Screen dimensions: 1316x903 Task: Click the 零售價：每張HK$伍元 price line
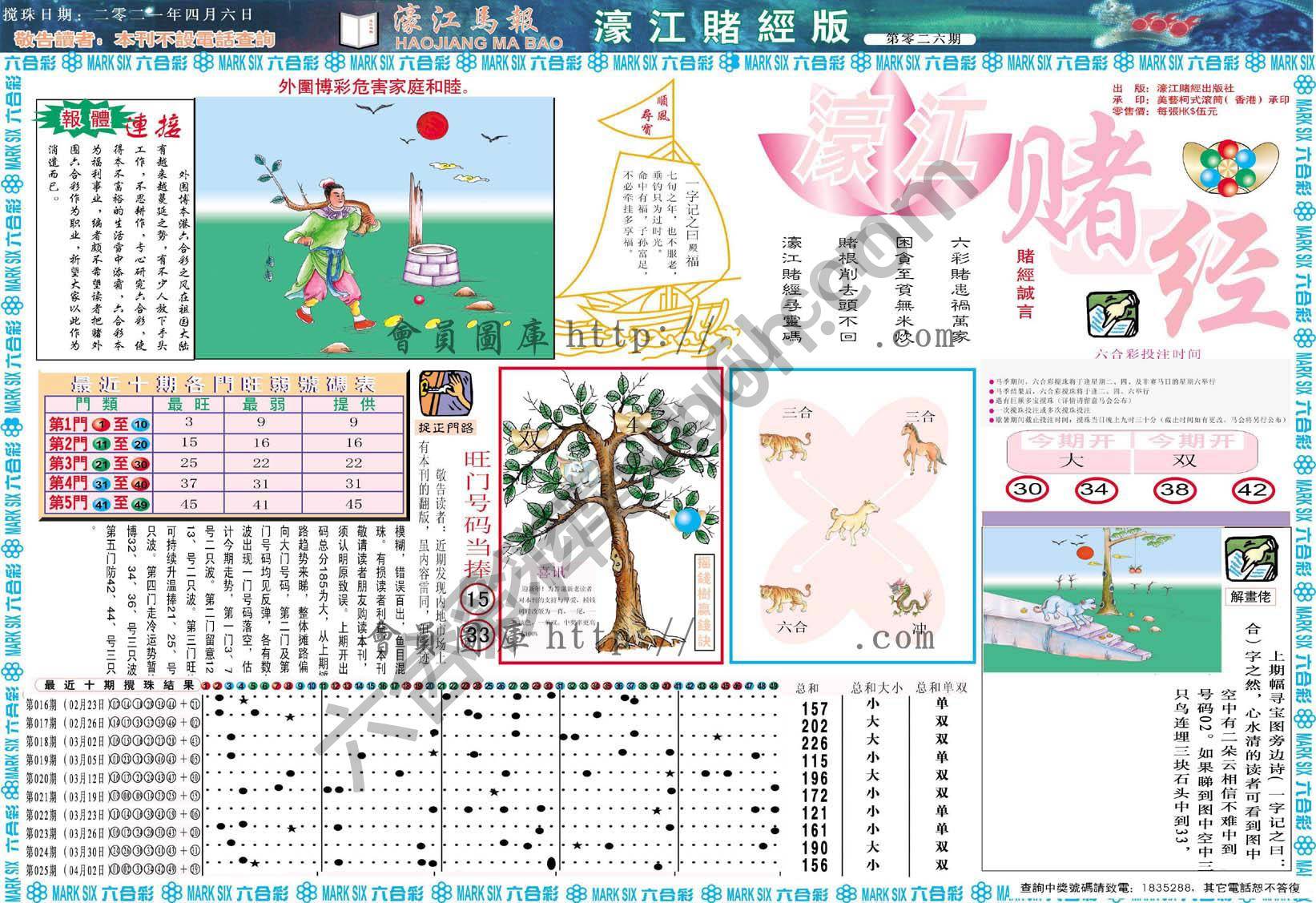point(1165,111)
